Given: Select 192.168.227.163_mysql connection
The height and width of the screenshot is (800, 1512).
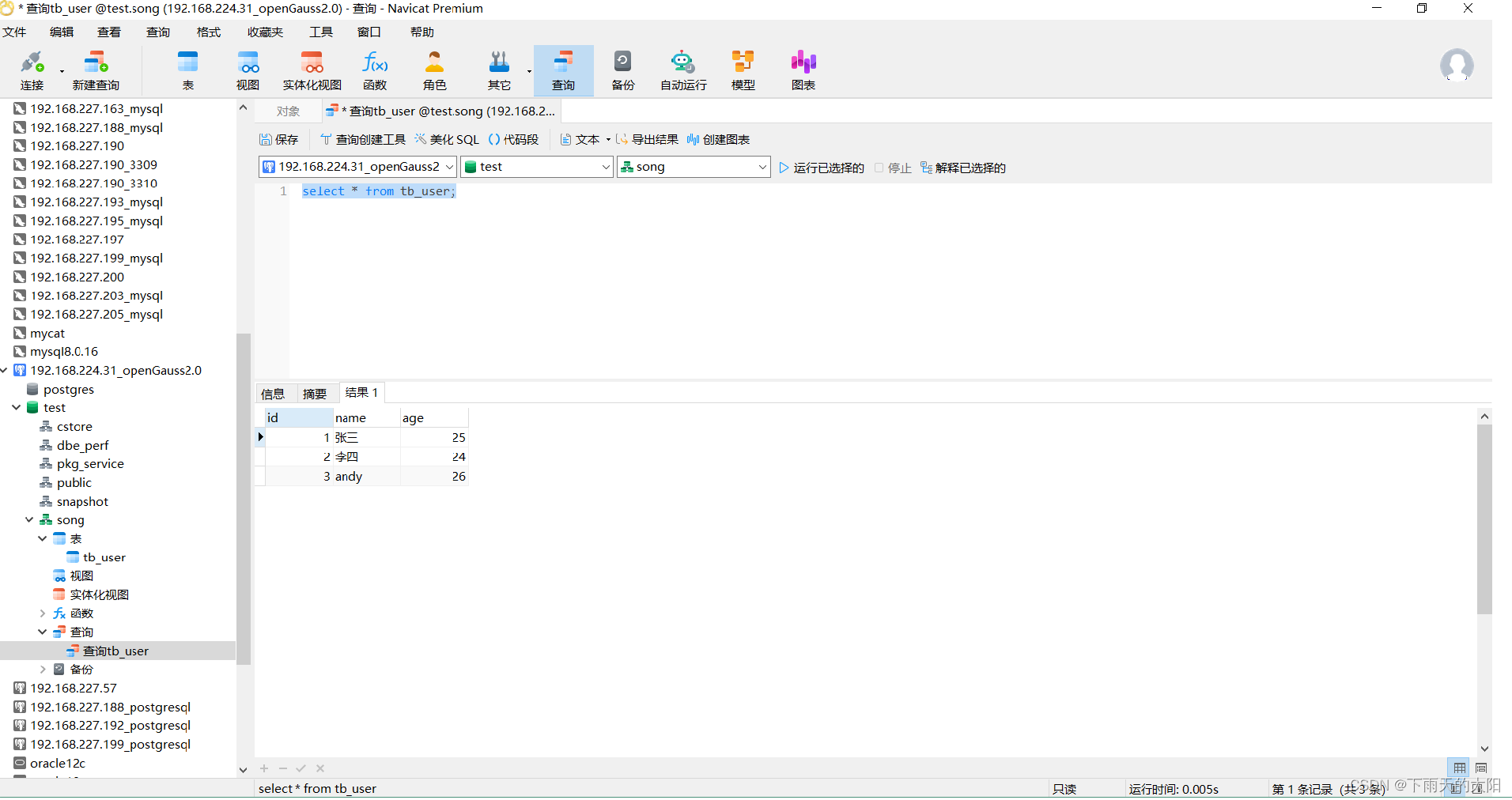Looking at the screenshot, I should [96, 109].
